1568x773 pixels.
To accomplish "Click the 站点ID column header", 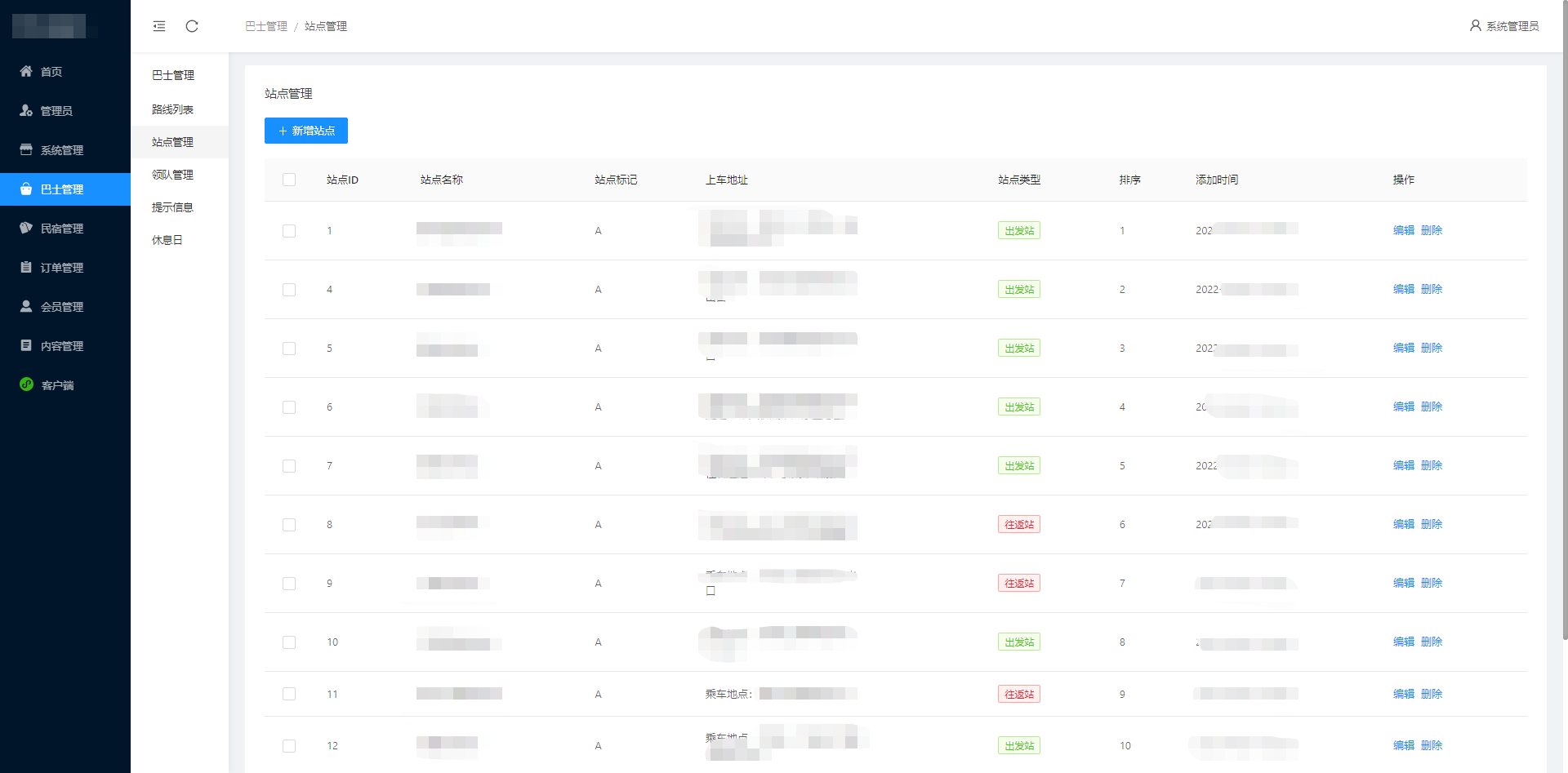I will pyautogui.click(x=342, y=180).
